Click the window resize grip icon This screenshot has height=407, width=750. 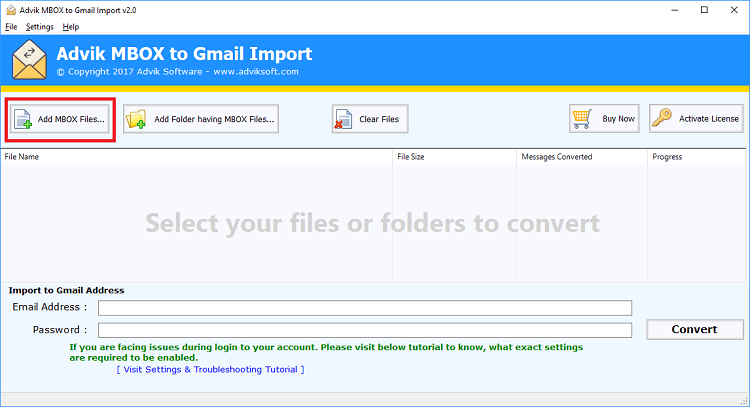[743, 401]
